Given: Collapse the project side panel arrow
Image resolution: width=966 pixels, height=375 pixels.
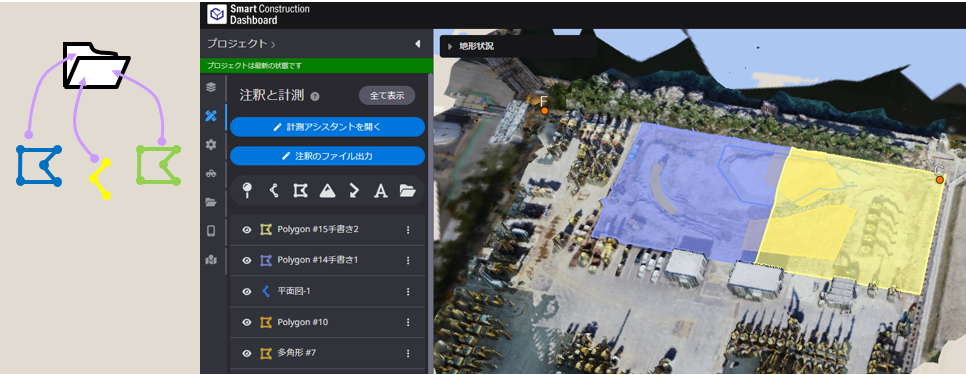Looking at the screenshot, I should coord(417,44).
